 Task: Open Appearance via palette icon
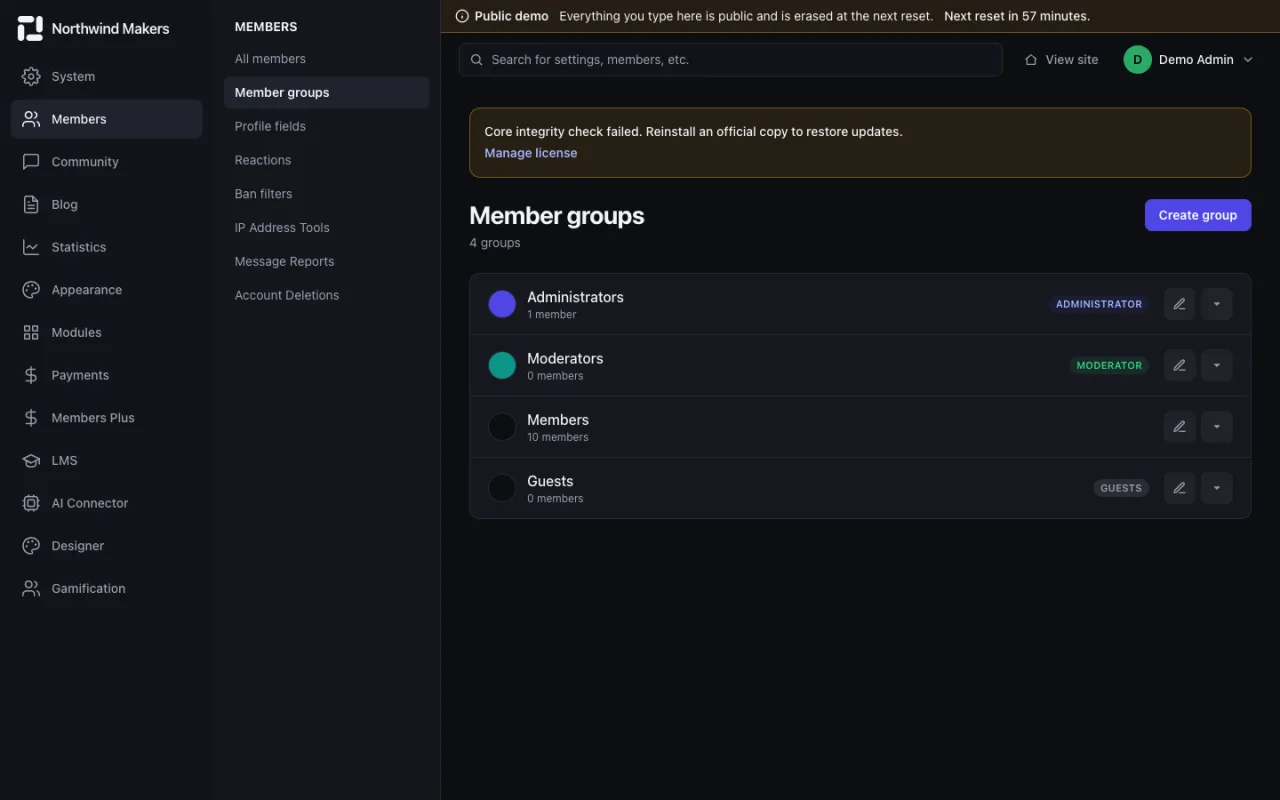(x=31, y=290)
